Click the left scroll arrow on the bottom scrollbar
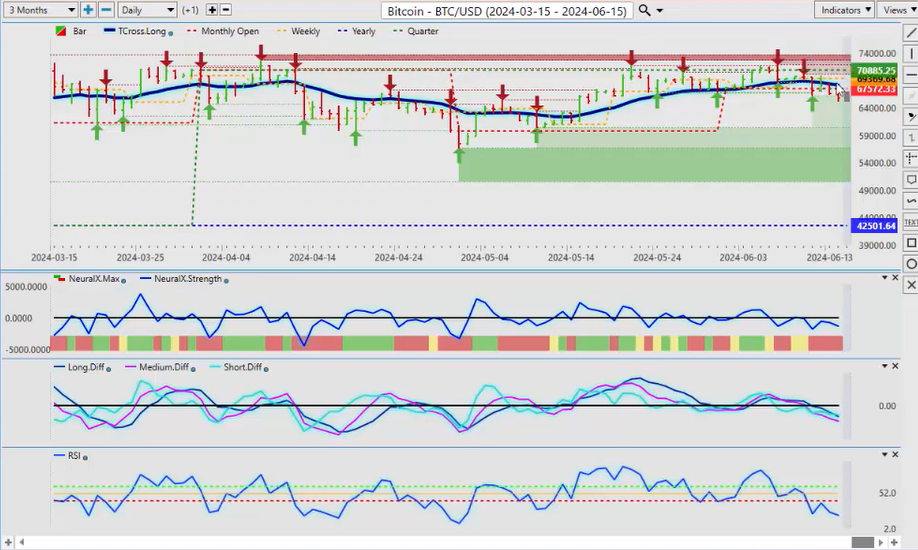 pyautogui.click(x=22, y=542)
